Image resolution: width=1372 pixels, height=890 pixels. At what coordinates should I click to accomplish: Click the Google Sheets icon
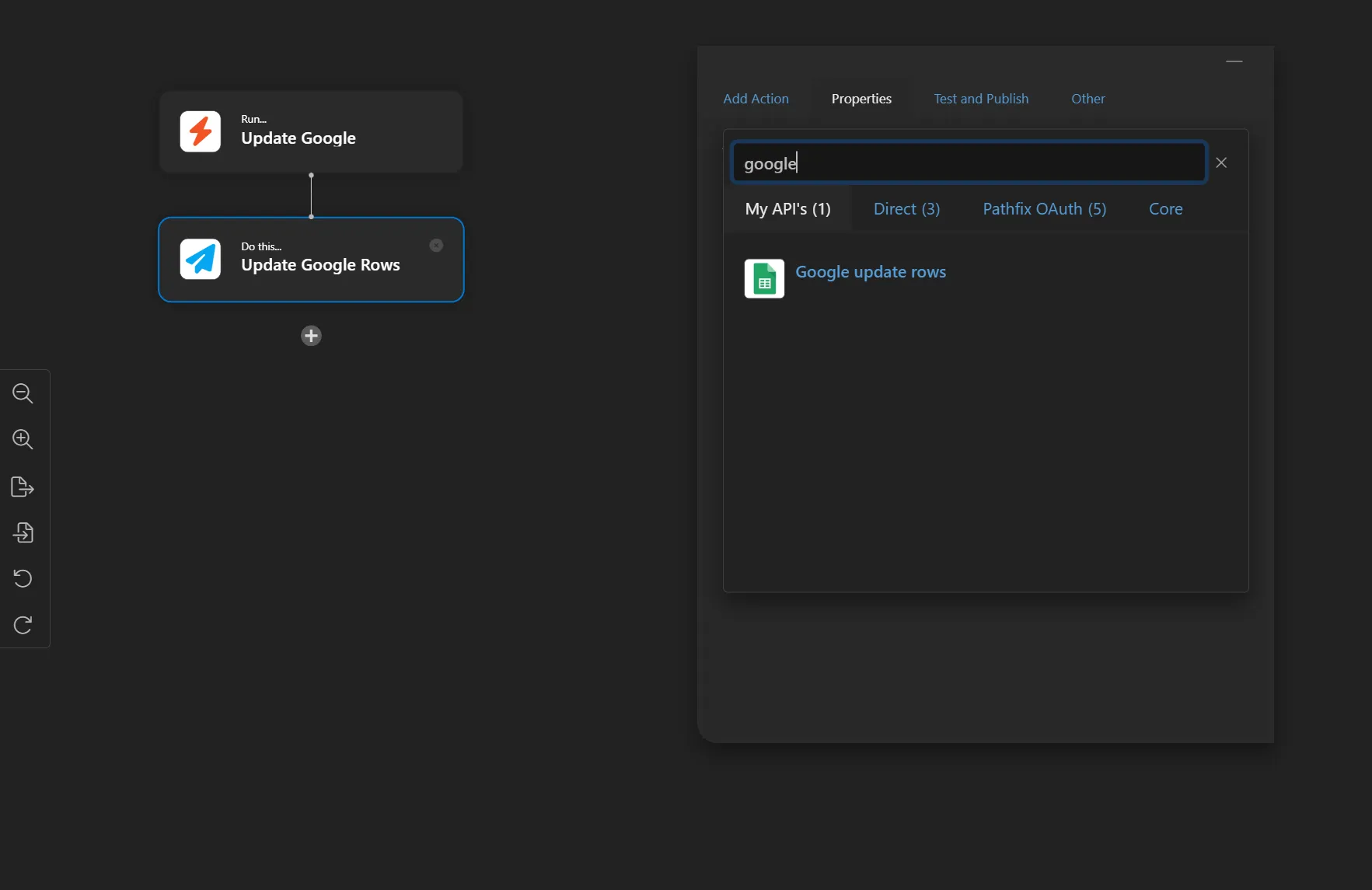pyautogui.click(x=764, y=278)
